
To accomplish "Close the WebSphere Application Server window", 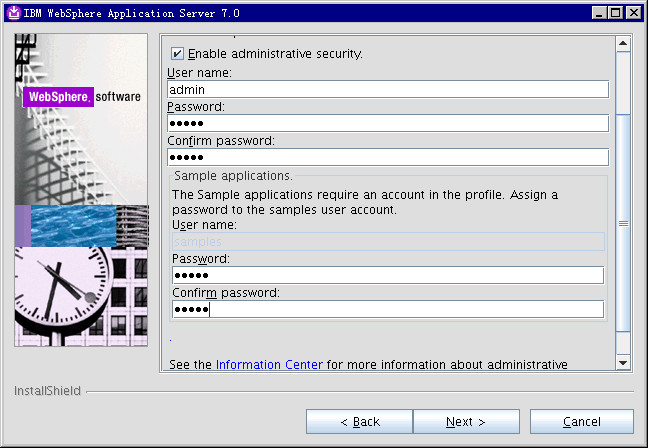I will [x=634, y=12].
